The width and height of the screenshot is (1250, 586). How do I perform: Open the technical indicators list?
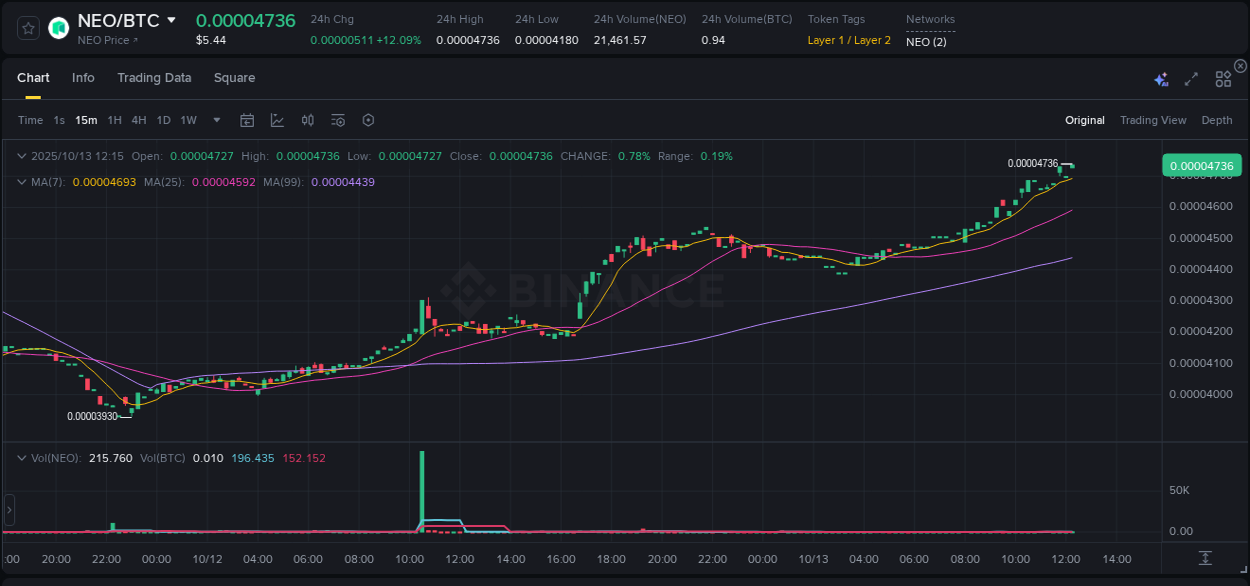coord(338,120)
